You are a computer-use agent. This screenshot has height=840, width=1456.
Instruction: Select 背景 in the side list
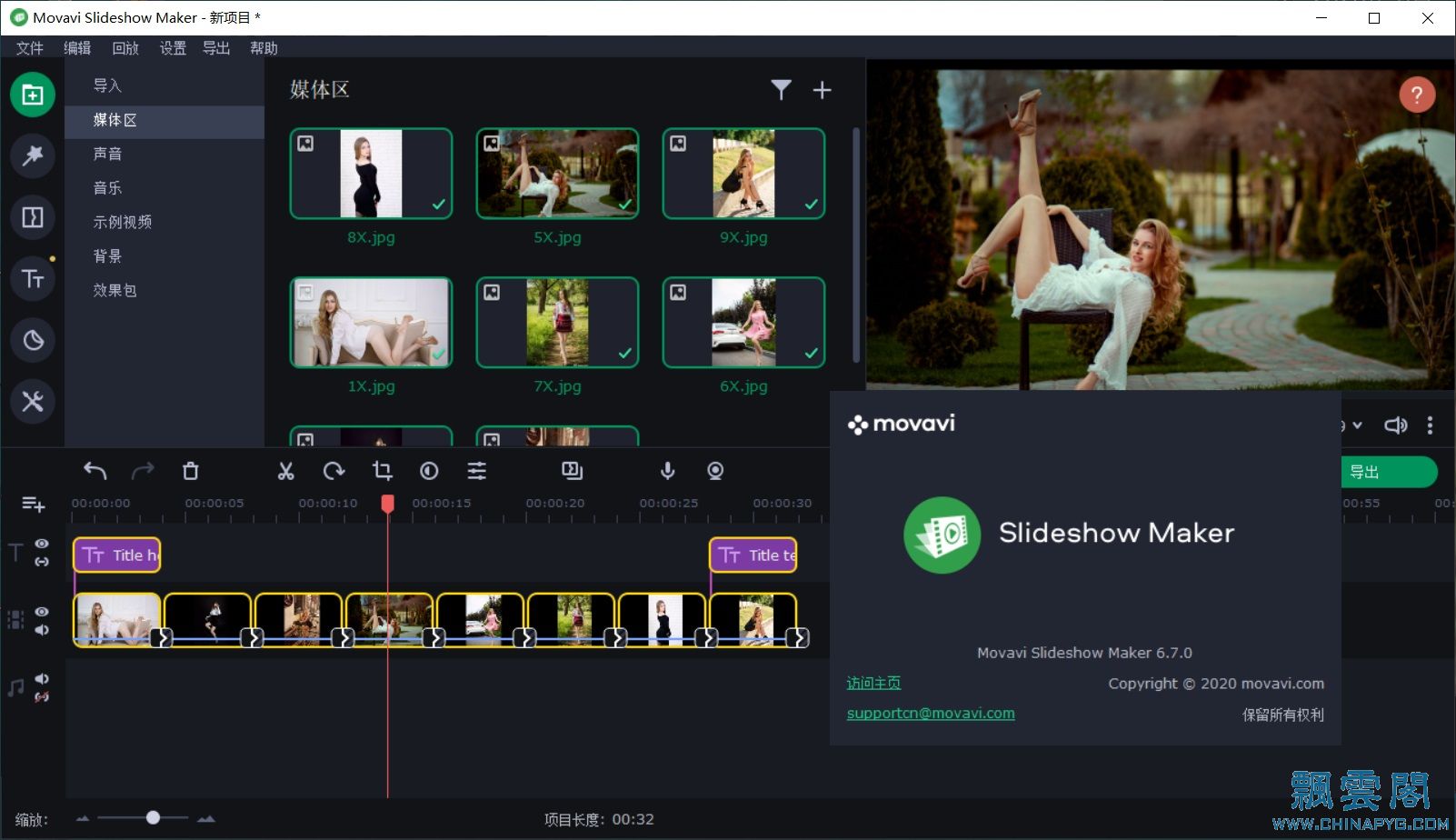(x=165, y=256)
